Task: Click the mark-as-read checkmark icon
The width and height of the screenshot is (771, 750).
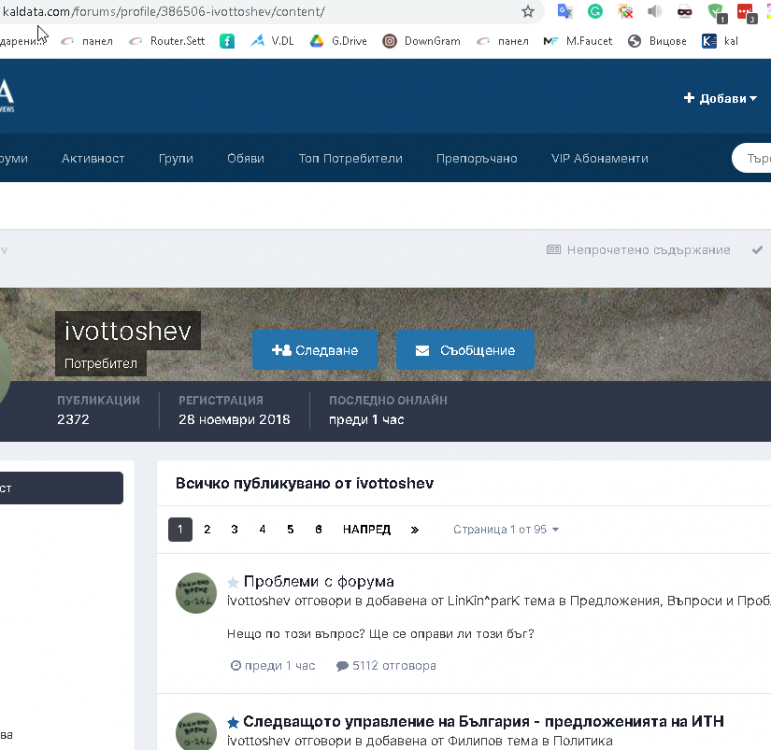Action: coord(757,250)
